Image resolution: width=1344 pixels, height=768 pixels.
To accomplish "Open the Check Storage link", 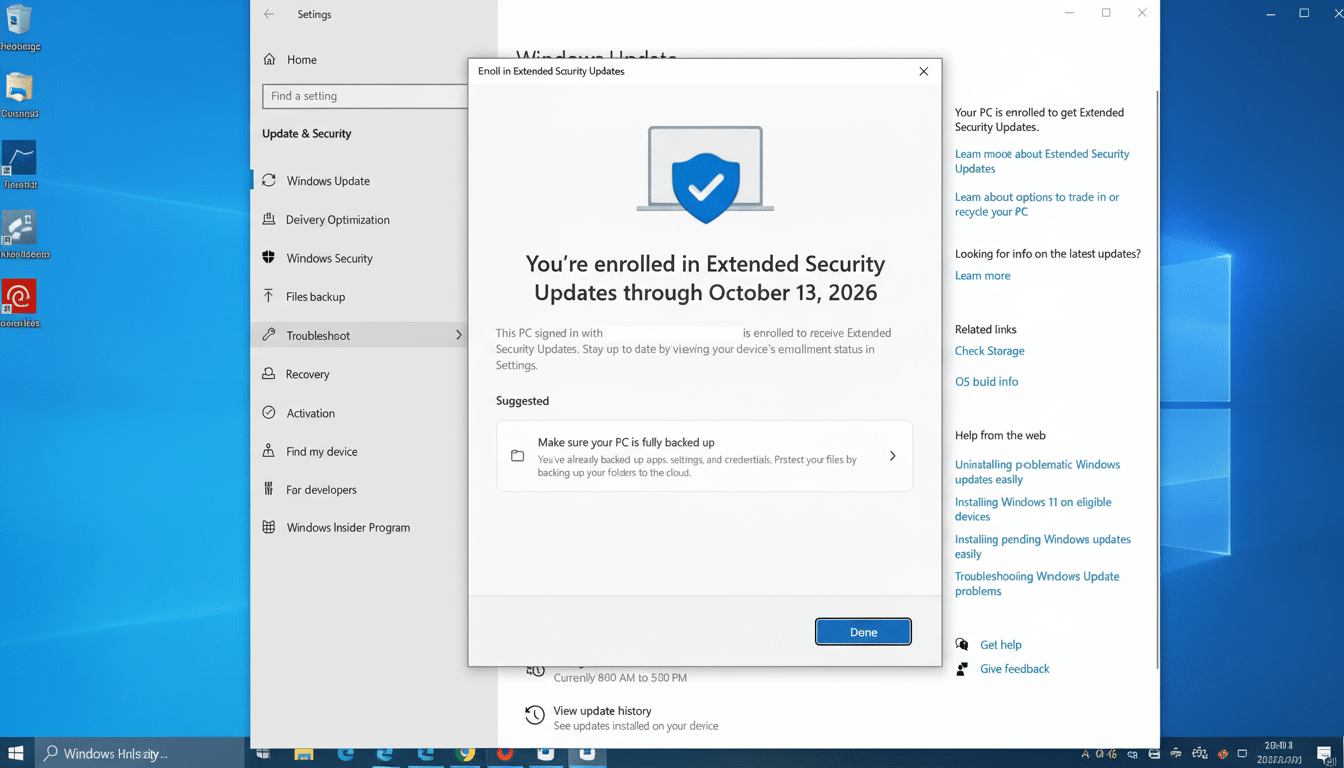I will click(989, 351).
